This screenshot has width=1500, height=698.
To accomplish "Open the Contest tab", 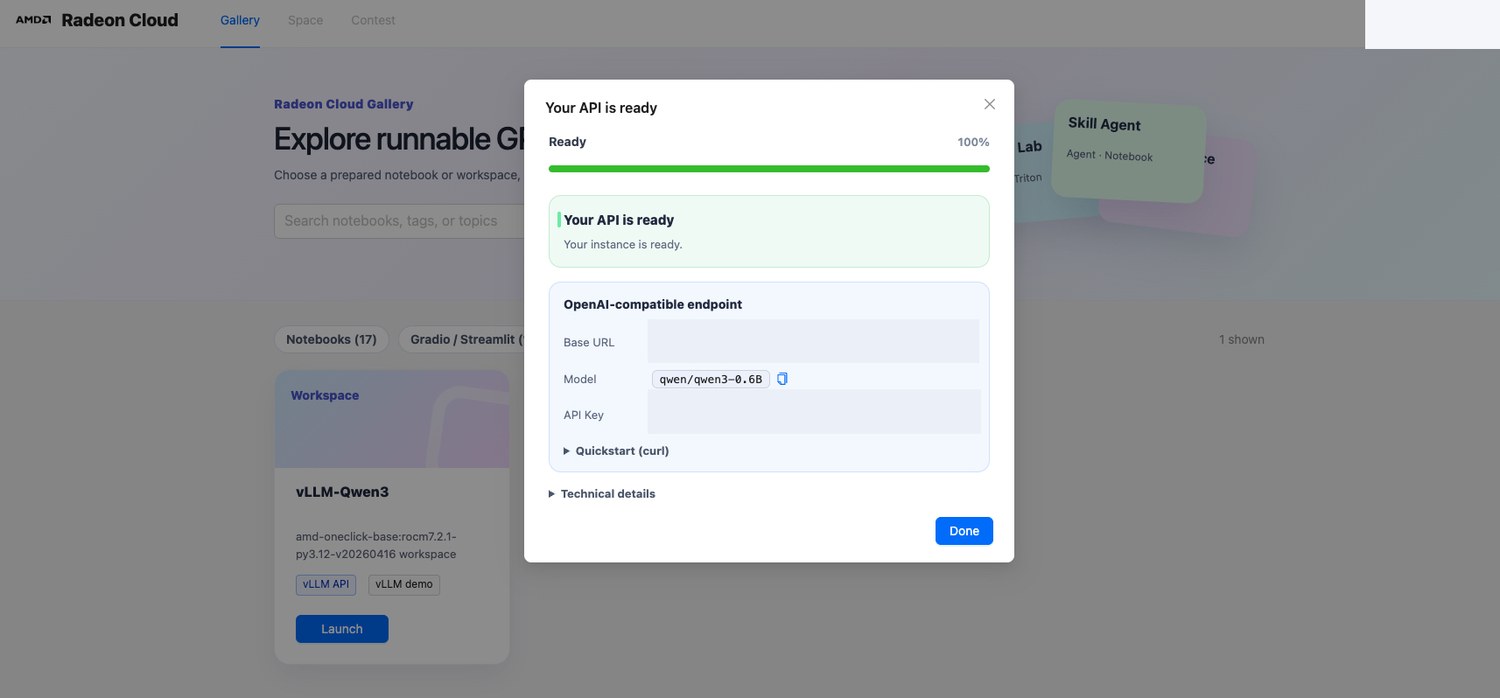I will (373, 20).
